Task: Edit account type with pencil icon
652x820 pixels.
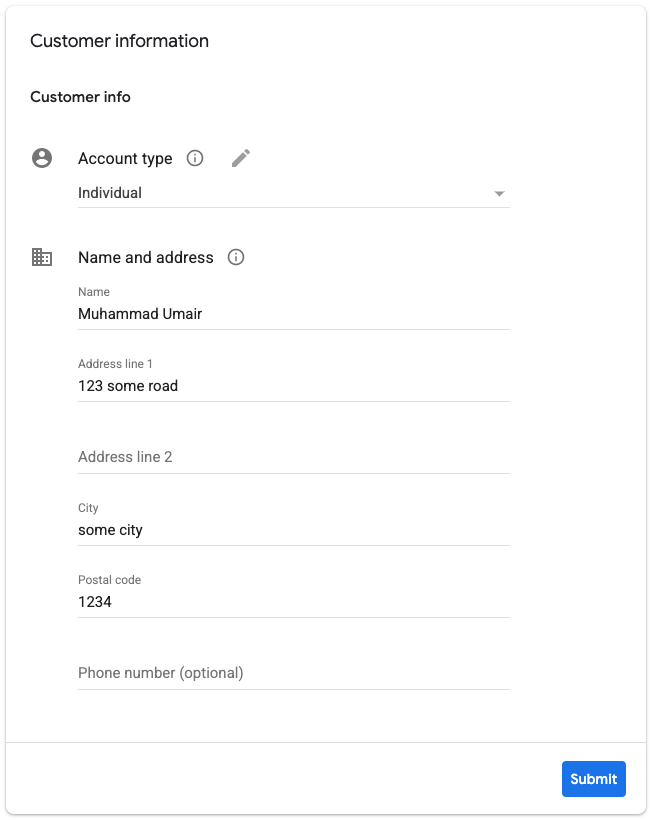Action: point(241,158)
